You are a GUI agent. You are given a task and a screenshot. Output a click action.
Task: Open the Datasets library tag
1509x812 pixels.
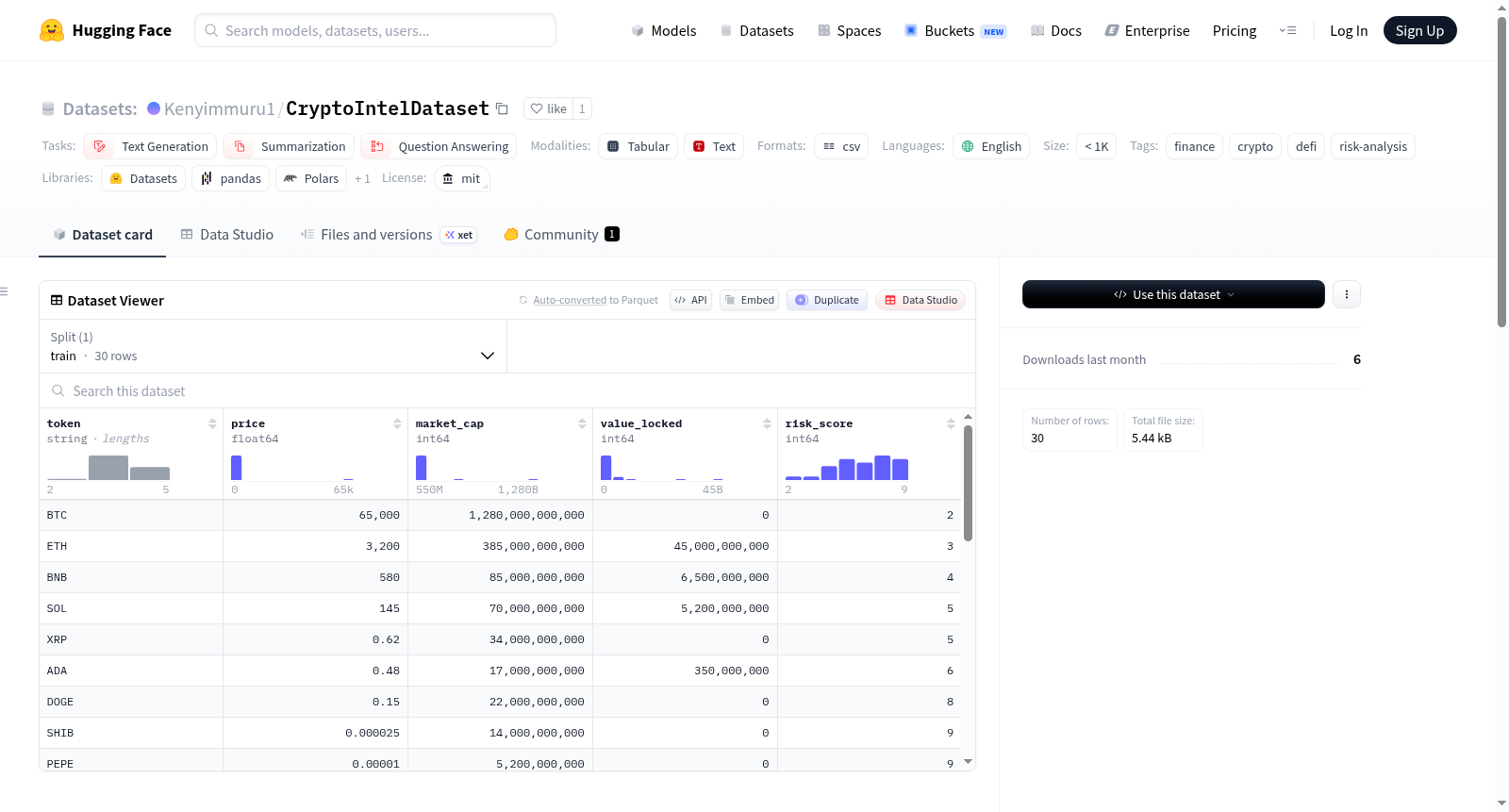(143, 178)
